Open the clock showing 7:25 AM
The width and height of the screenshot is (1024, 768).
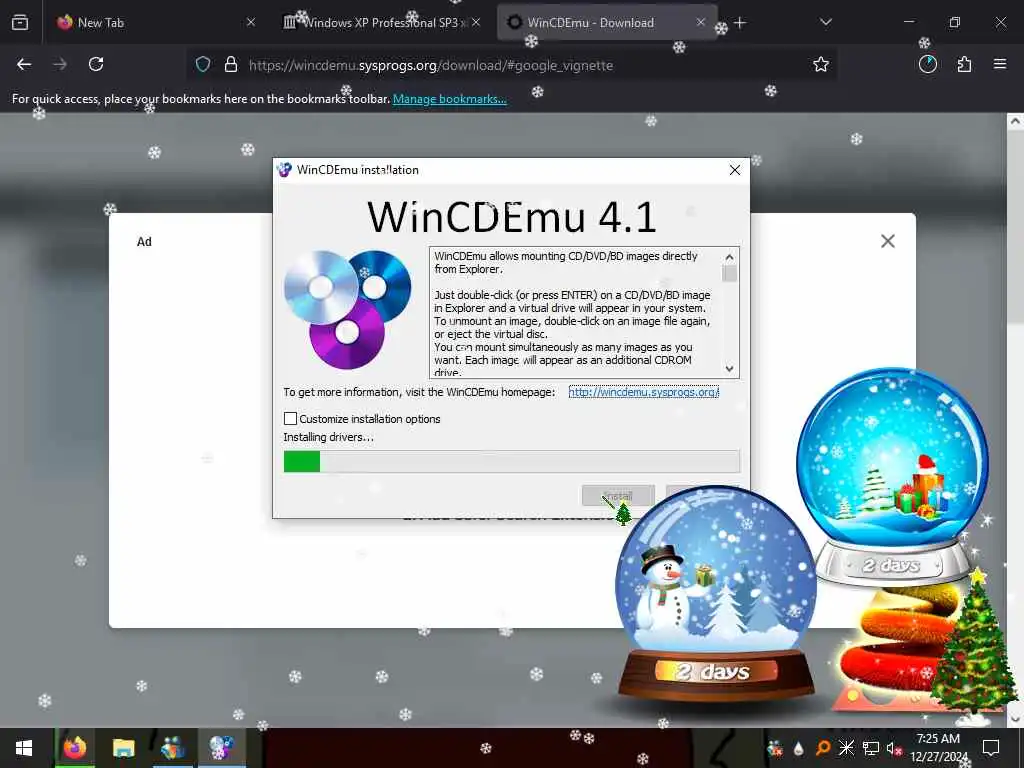(x=938, y=748)
